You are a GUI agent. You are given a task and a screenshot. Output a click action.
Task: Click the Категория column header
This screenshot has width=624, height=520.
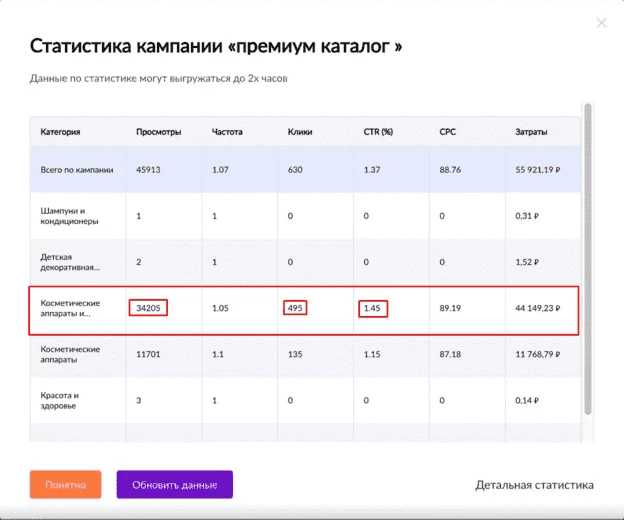point(60,132)
